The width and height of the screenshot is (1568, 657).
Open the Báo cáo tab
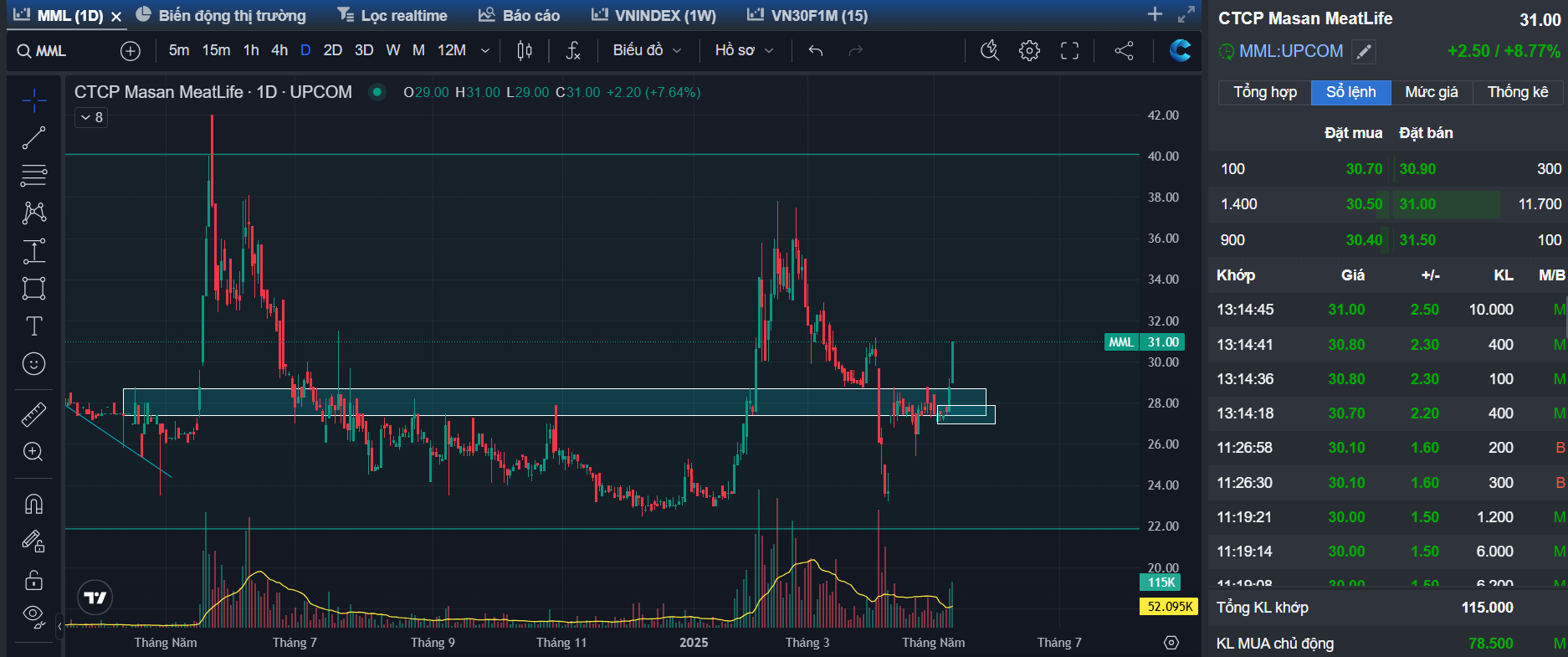(x=520, y=15)
